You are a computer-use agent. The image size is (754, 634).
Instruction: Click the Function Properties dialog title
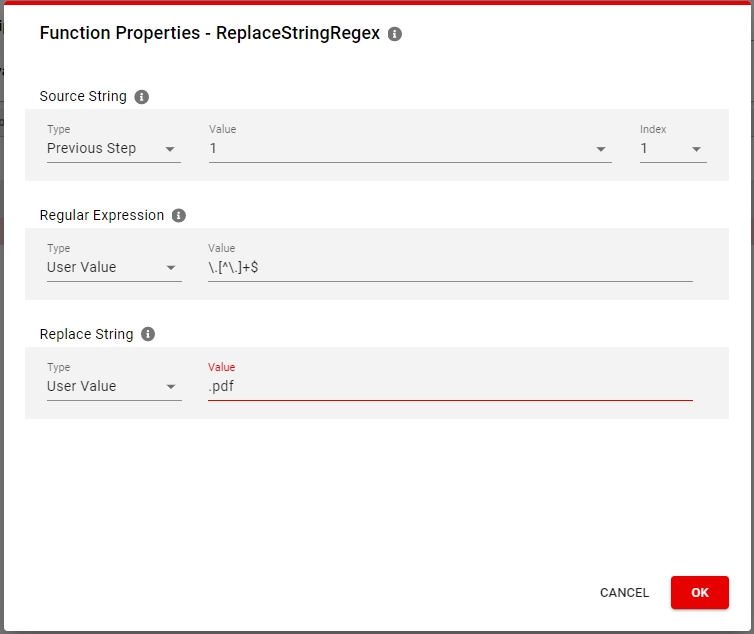(x=209, y=33)
